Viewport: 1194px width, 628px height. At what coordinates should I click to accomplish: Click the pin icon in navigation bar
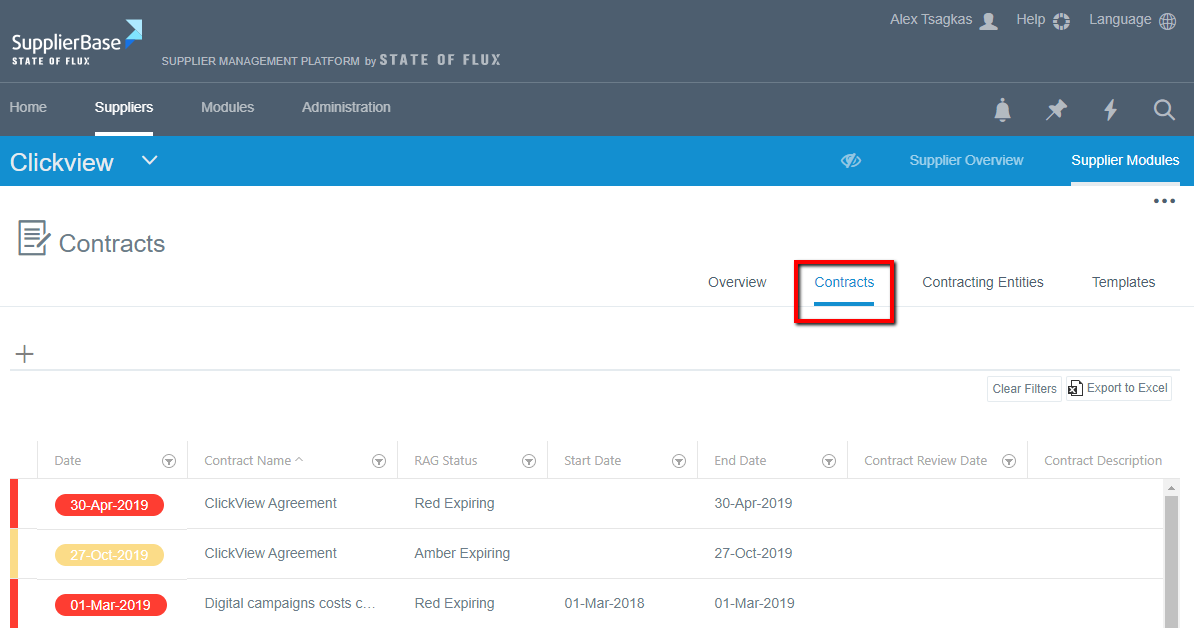coord(1056,110)
